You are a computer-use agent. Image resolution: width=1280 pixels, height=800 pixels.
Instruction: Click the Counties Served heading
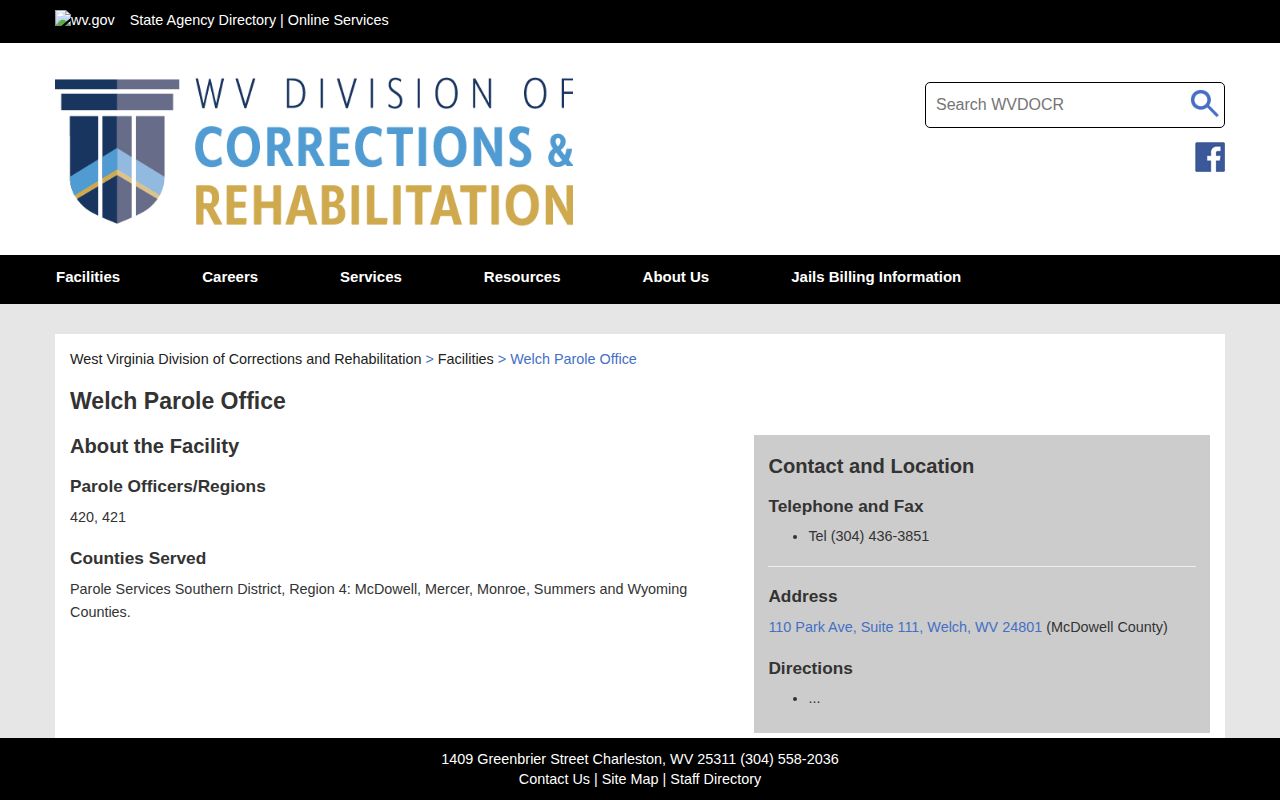tap(138, 558)
